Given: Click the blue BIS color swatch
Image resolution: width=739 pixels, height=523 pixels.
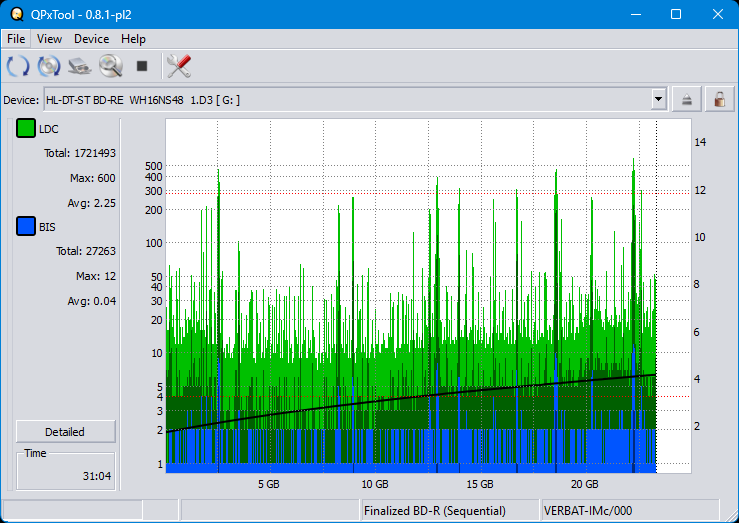Looking at the screenshot, I should coord(26,227).
